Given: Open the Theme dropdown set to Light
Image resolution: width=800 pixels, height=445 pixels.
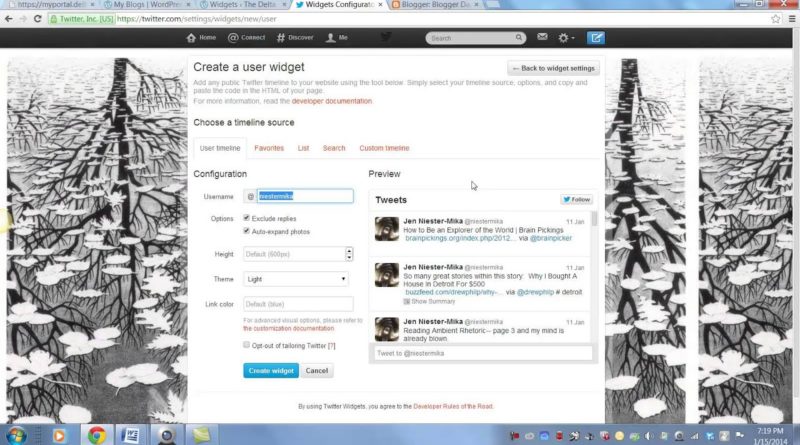Looking at the screenshot, I should (x=296, y=279).
